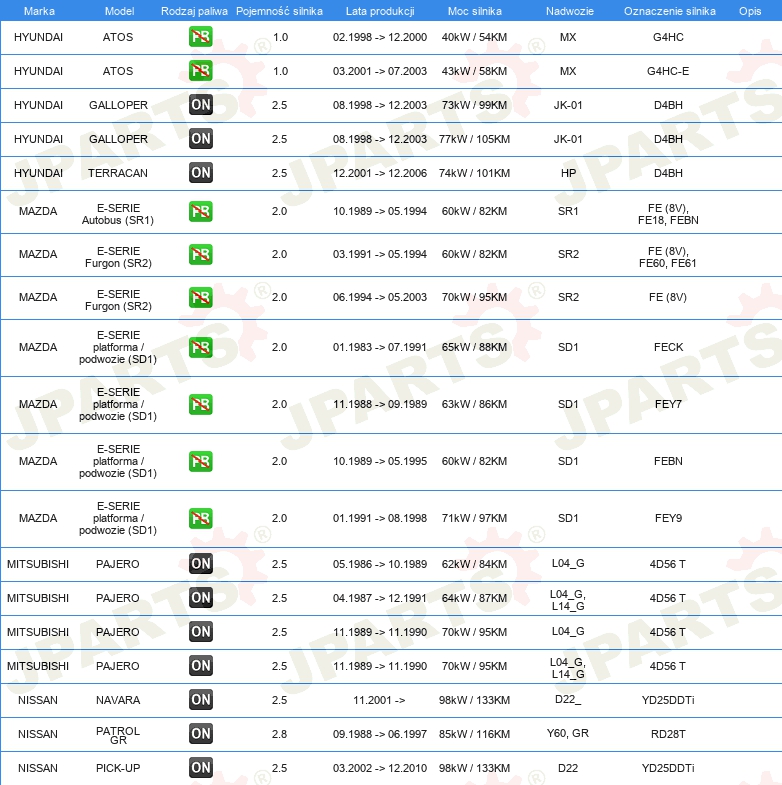Click the Opis column header
The image size is (782, 785).
[750, 11]
